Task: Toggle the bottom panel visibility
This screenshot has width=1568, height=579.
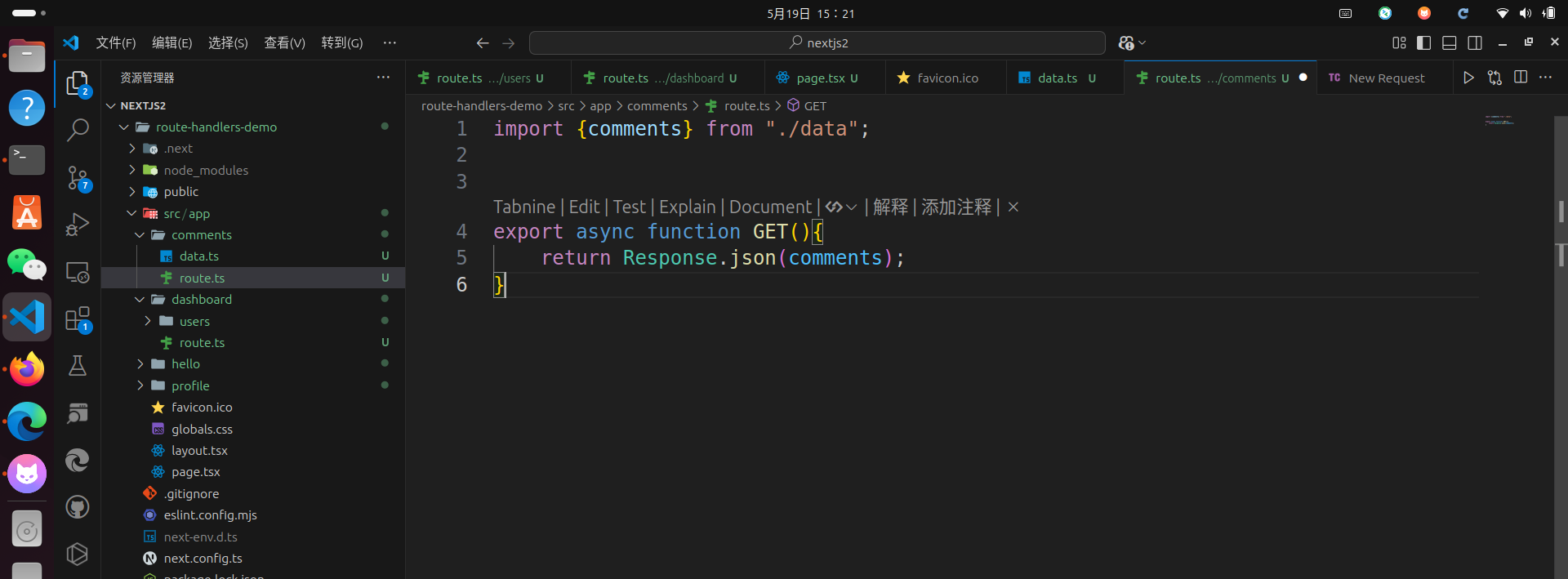Action: (x=1449, y=43)
